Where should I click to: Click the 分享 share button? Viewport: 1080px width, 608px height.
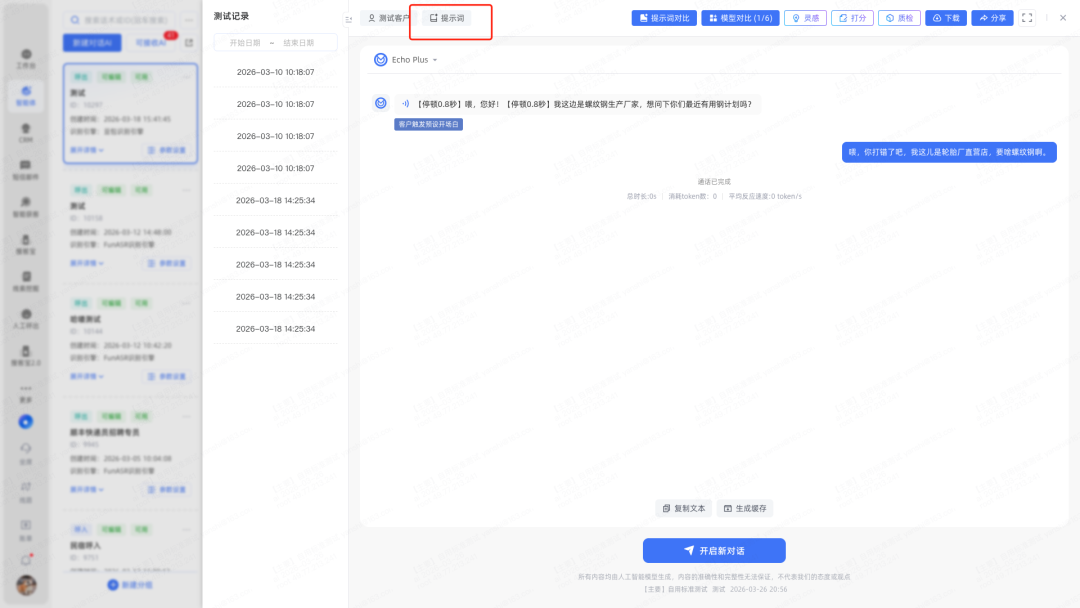click(x=992, y=18)
